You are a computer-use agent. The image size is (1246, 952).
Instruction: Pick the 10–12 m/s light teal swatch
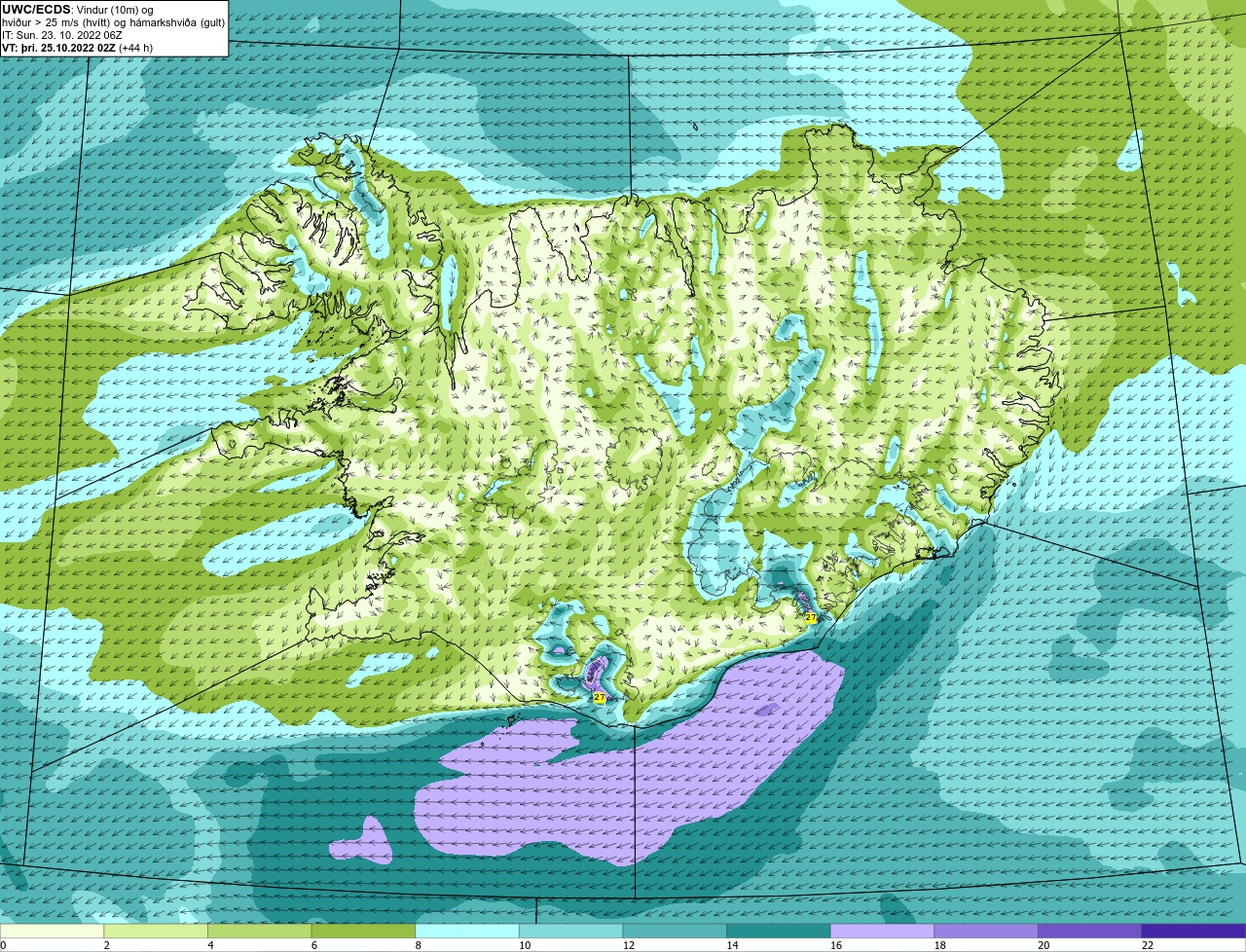point(570,932)
